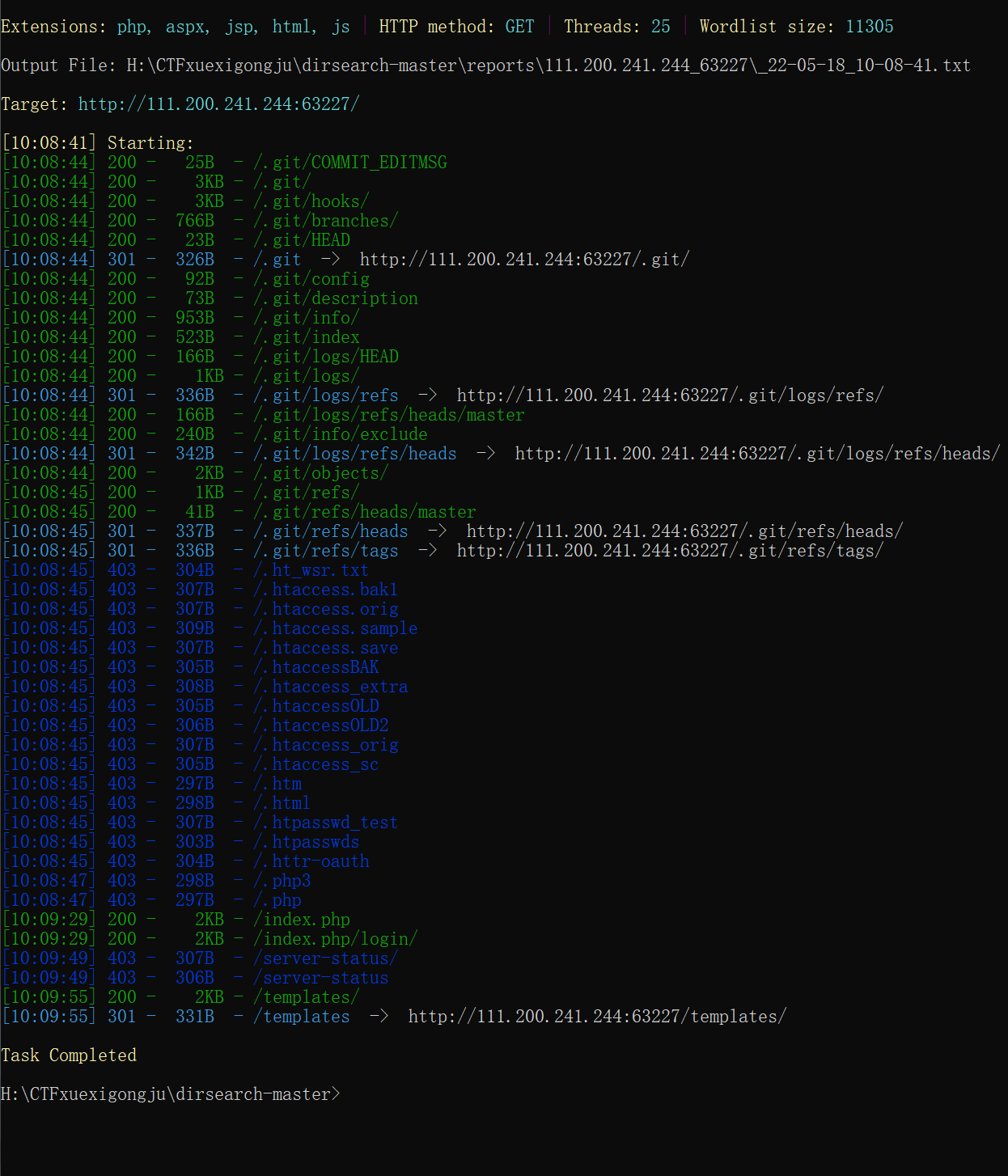The width and height of the screenshot is (1008, 1176).
Task: Click the Starting: line timestamp 10:08:41
Action: pos(49,143)
